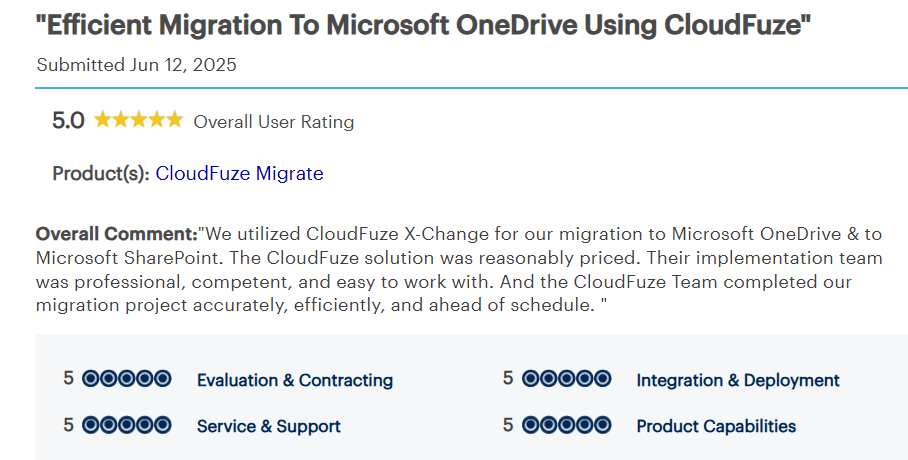Click the last gold star in overall rating
This screenshot has width=908, height=460.
pos(175,121)
